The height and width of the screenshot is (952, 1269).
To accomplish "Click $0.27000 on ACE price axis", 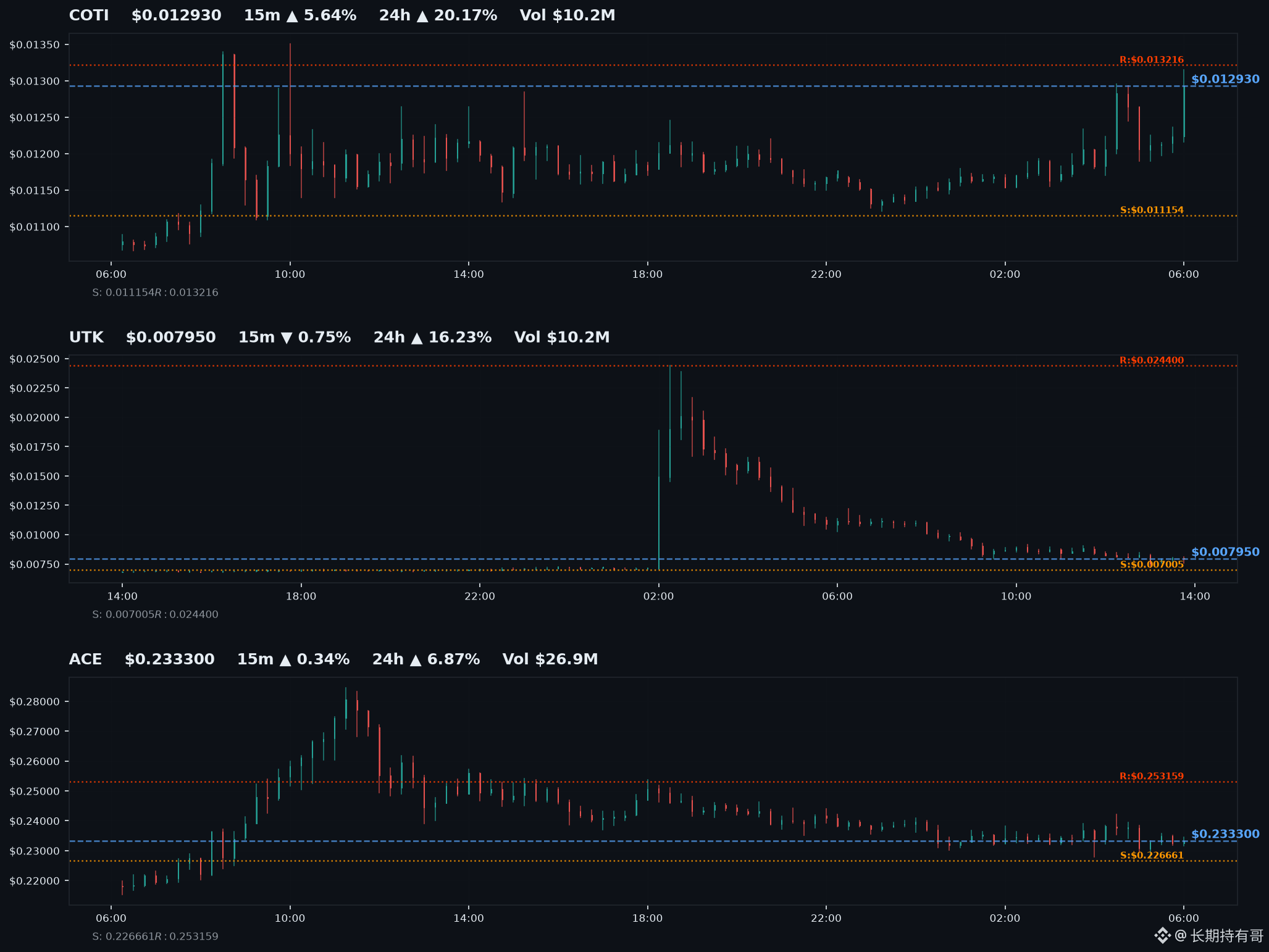I will click(x=35, y=732).
